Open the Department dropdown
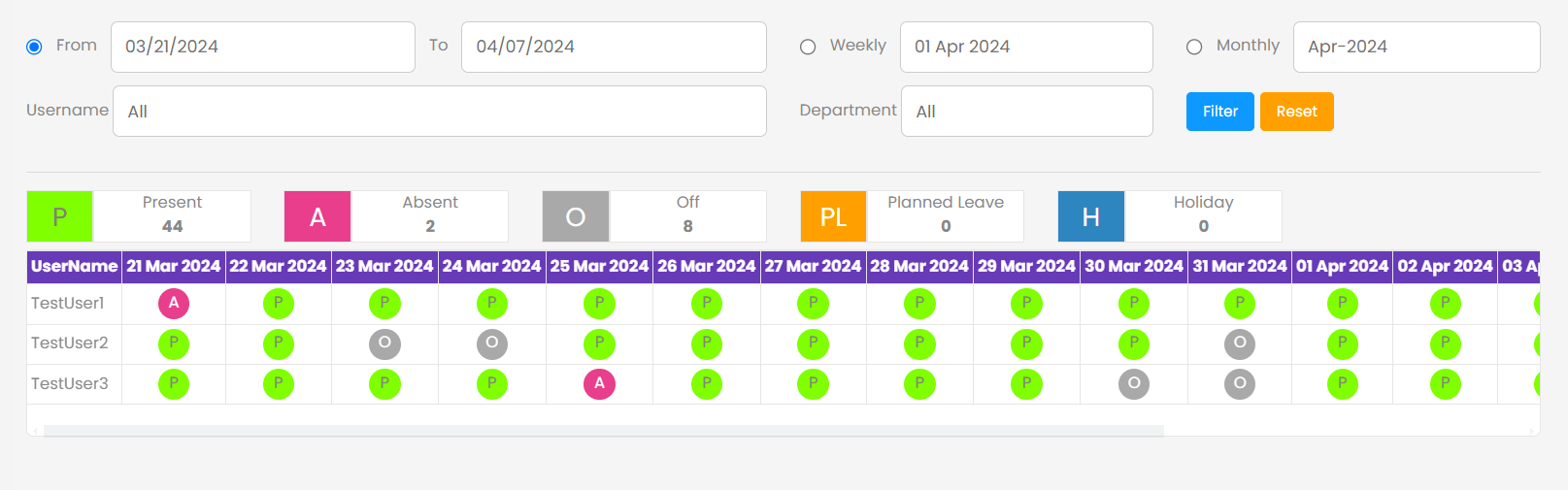 [1027, 112]
